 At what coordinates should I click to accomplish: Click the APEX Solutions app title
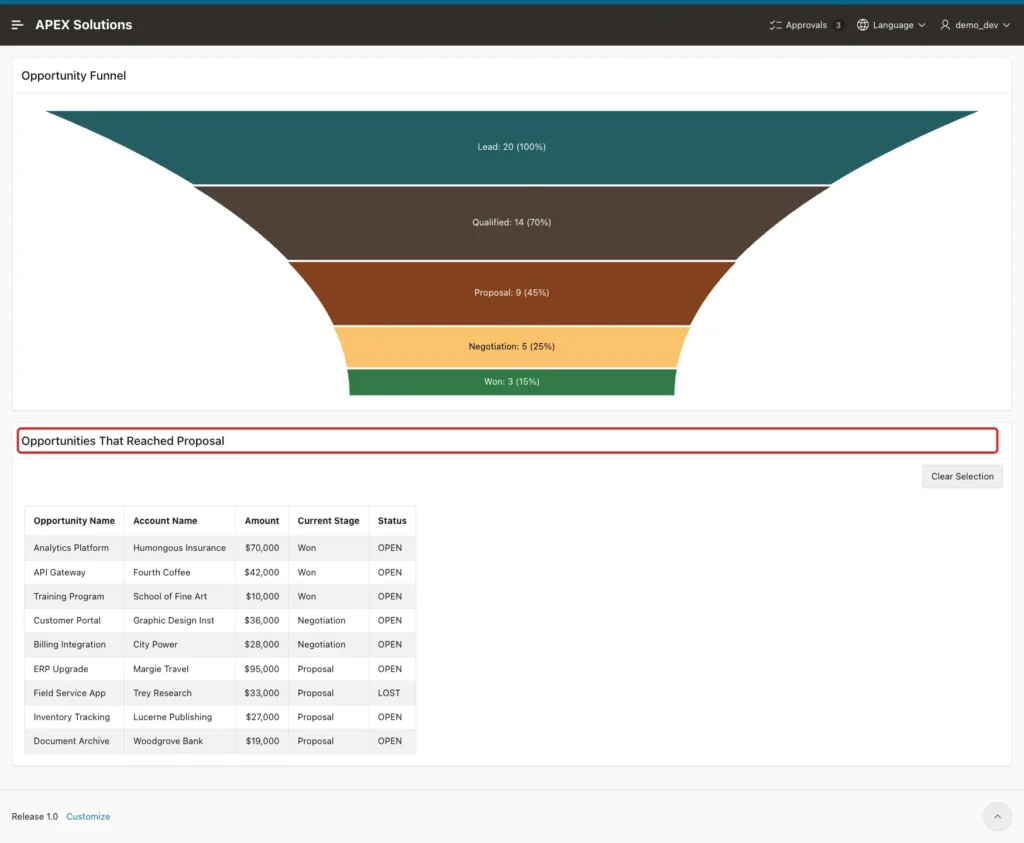[x=84, y=25]
